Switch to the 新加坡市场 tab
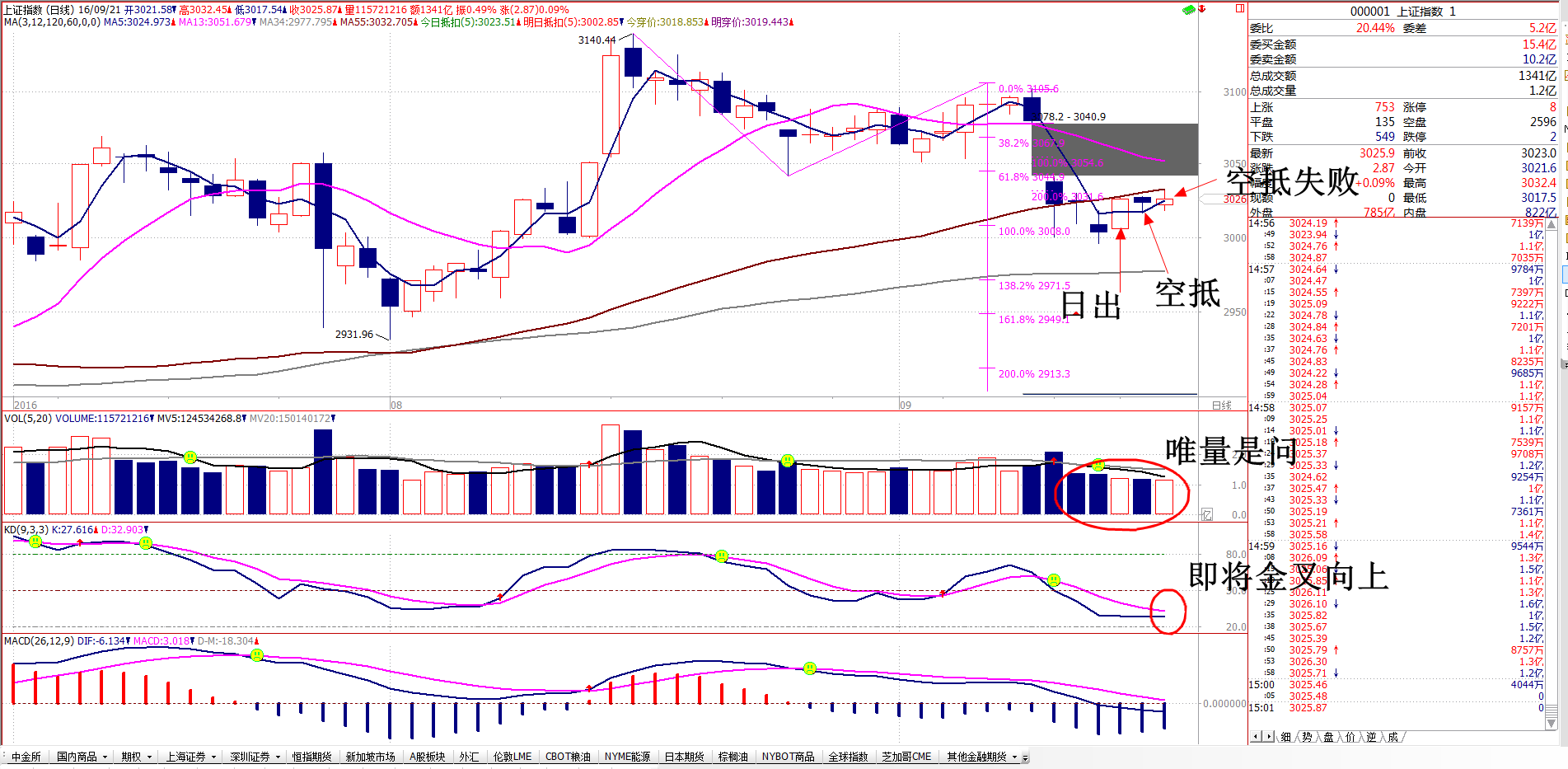Screen dimensions: 1568x769 click(x=370, y=757)
